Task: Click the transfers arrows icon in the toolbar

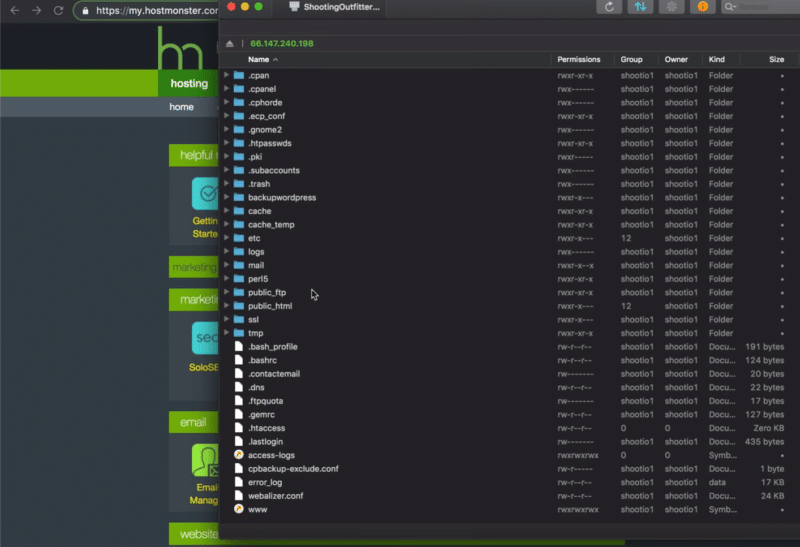Action: (640, 7)
